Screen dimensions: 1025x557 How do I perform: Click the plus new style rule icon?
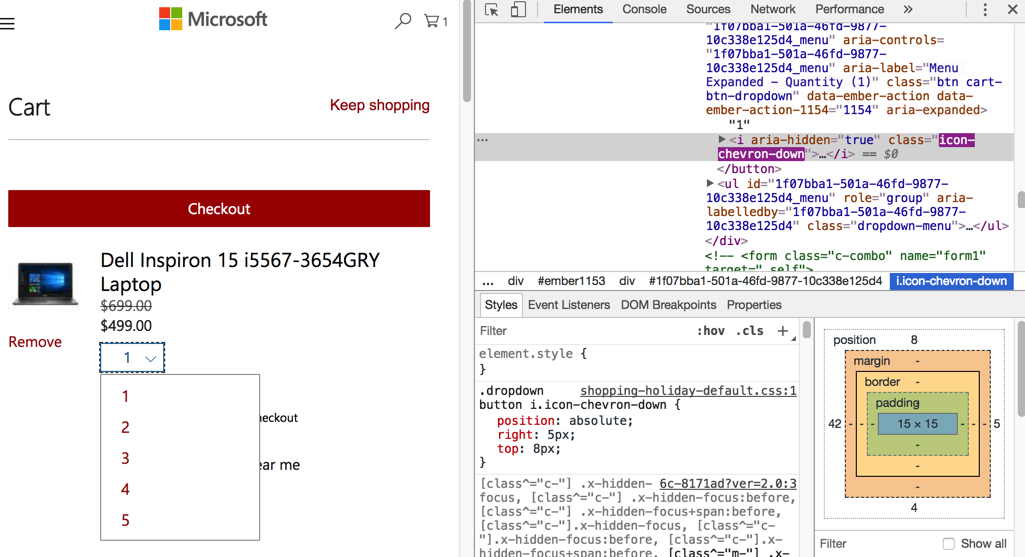[782, 331]
